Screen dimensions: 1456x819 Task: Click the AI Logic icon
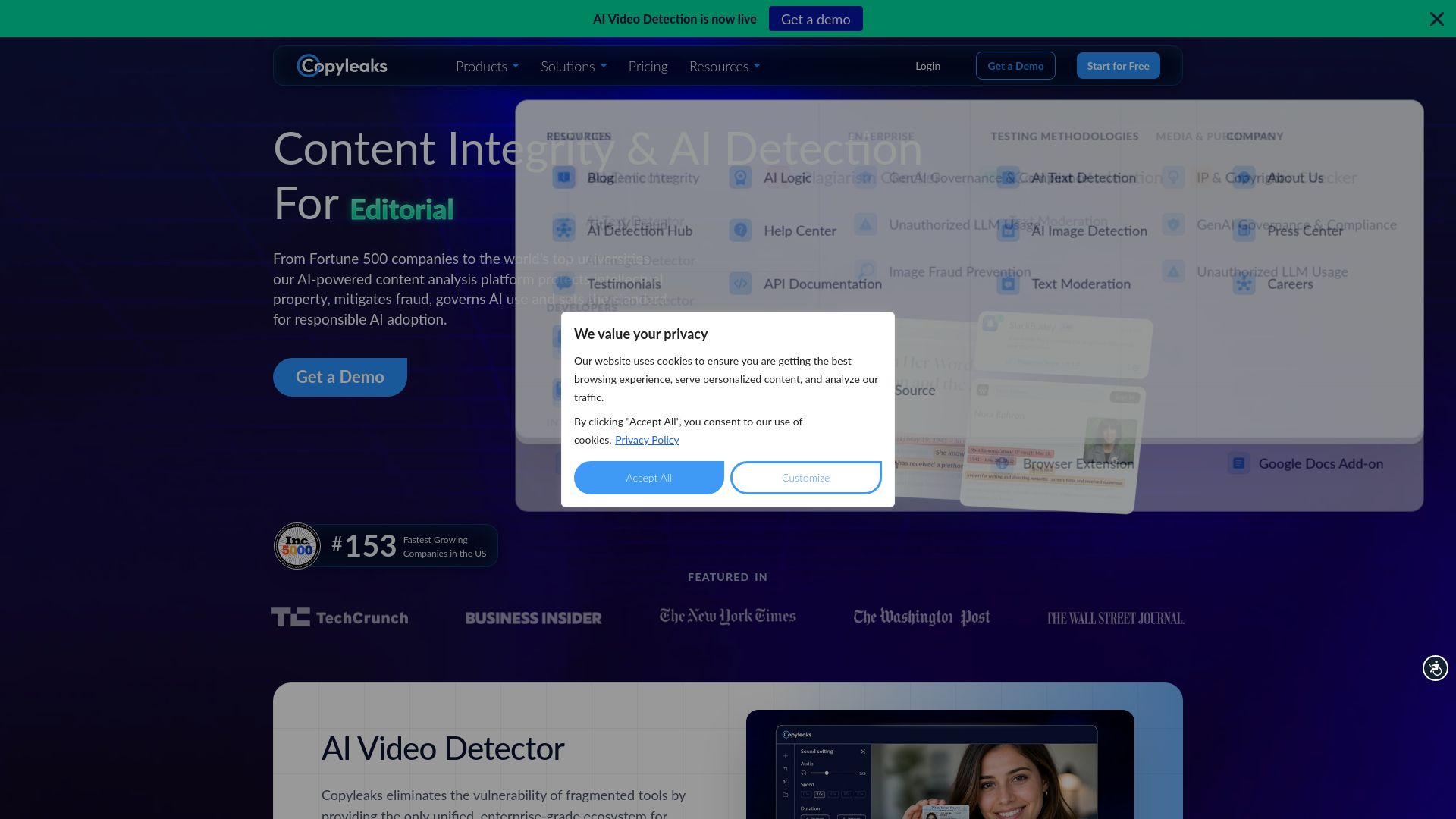740,177
